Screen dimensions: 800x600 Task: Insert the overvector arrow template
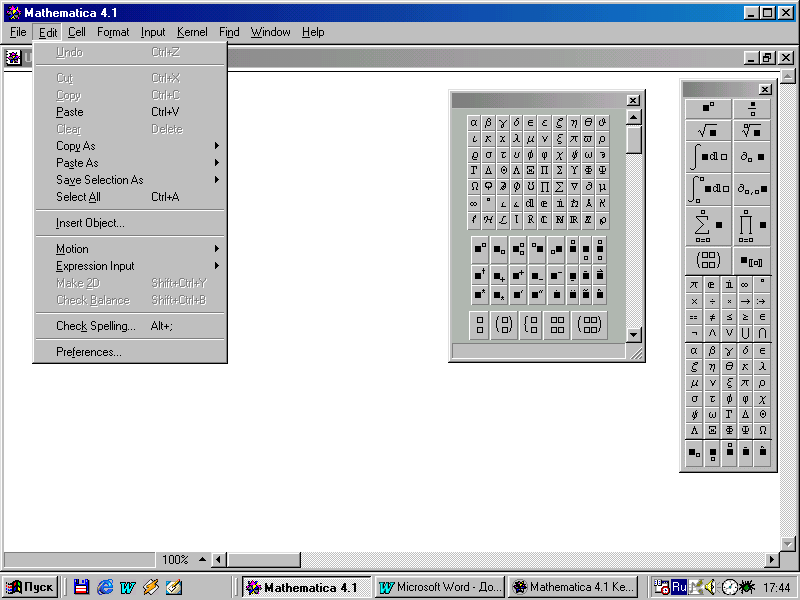tap(600, 276)
